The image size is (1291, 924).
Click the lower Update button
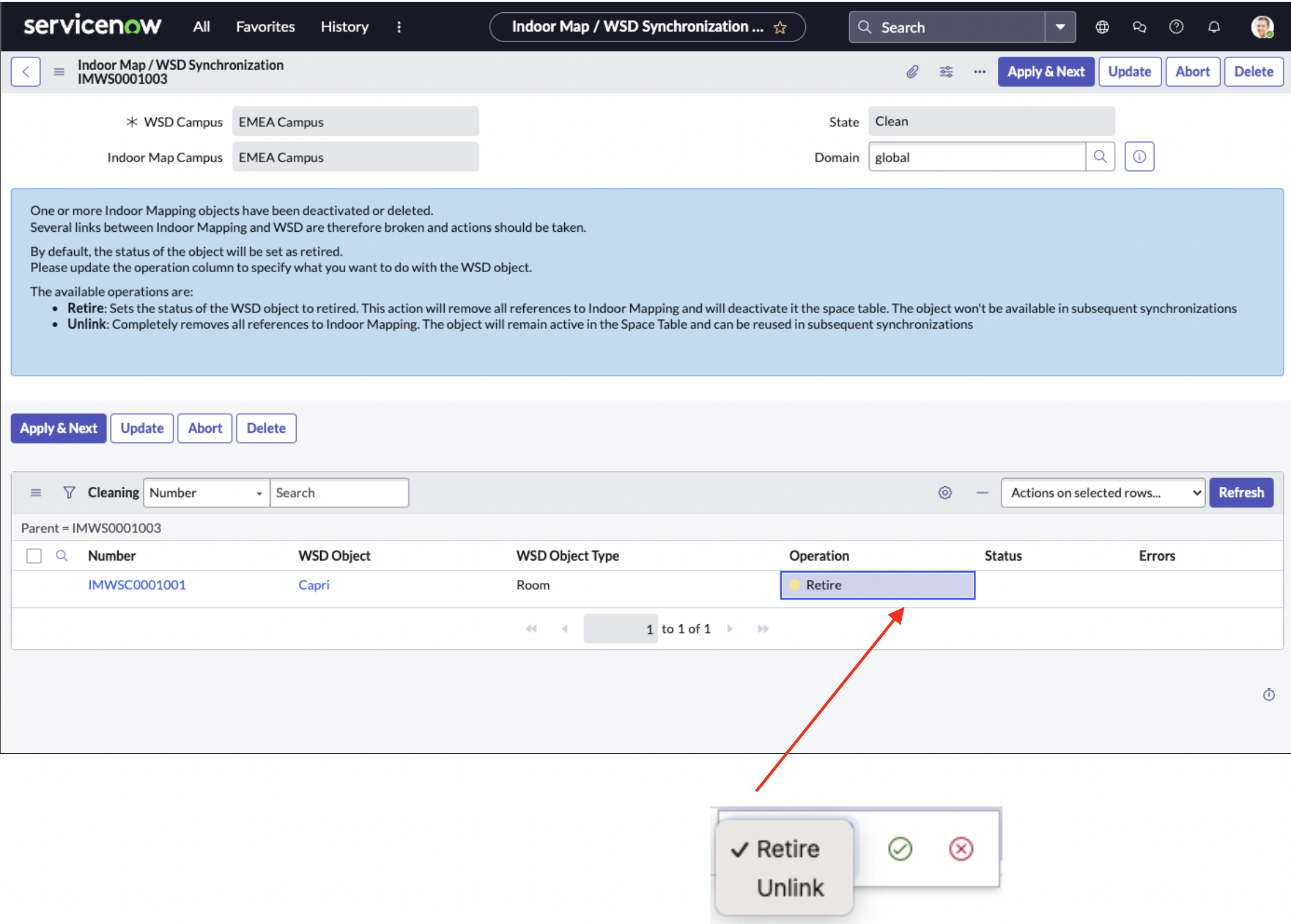(142, 428)
